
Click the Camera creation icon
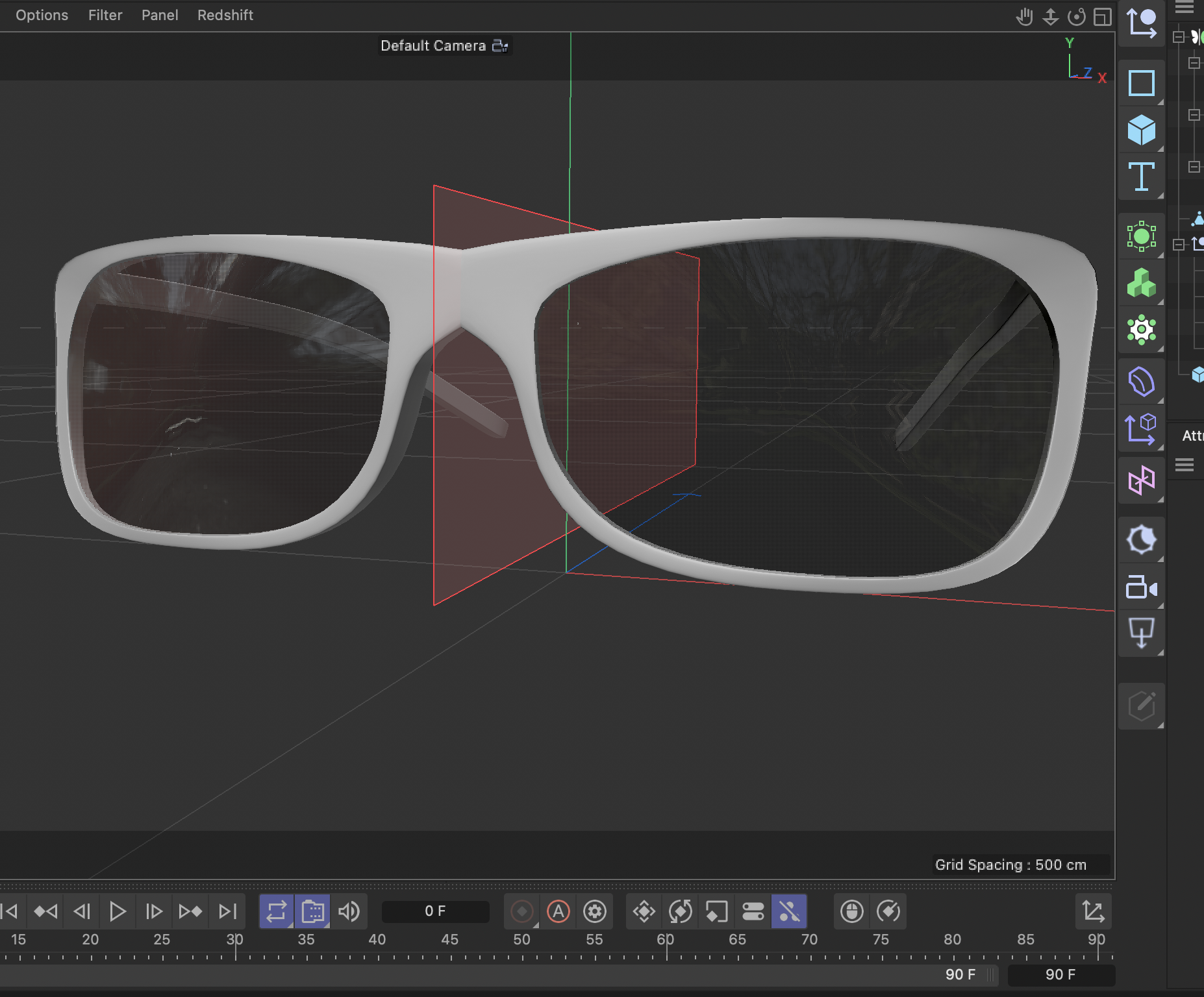1142,588
